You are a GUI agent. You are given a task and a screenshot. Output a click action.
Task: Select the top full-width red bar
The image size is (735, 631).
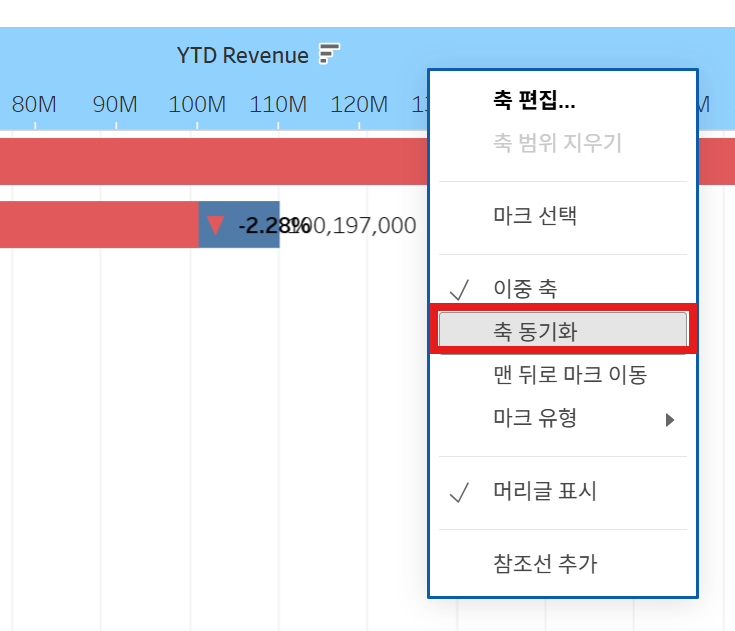pyautogui.click(x=200, y=162)
